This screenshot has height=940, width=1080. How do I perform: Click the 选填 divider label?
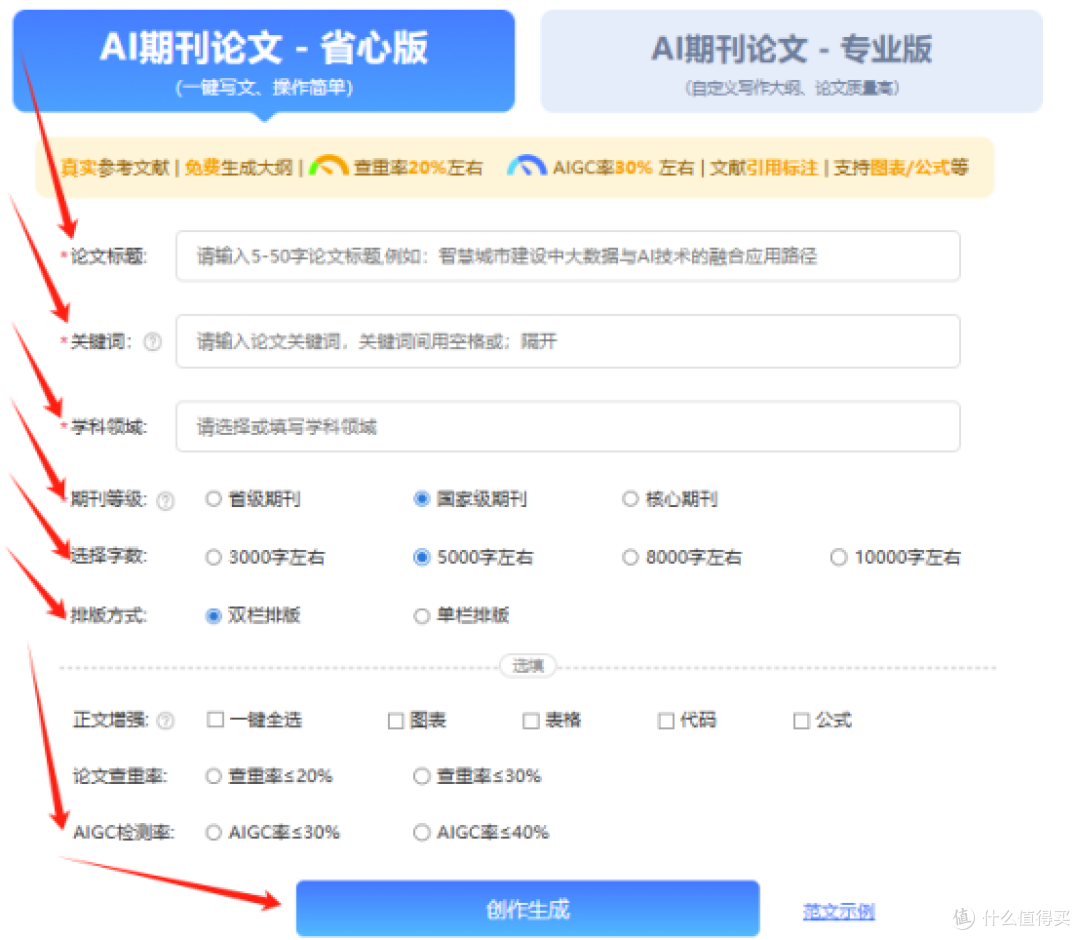[x=528, y=666]
